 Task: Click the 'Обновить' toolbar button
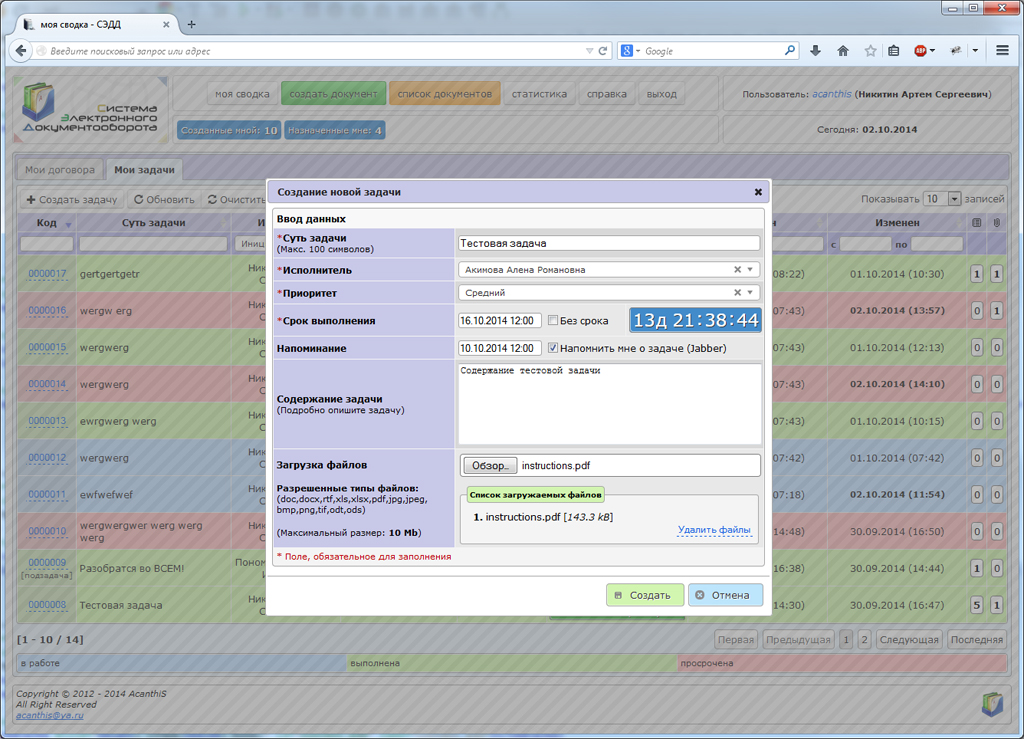165,199
